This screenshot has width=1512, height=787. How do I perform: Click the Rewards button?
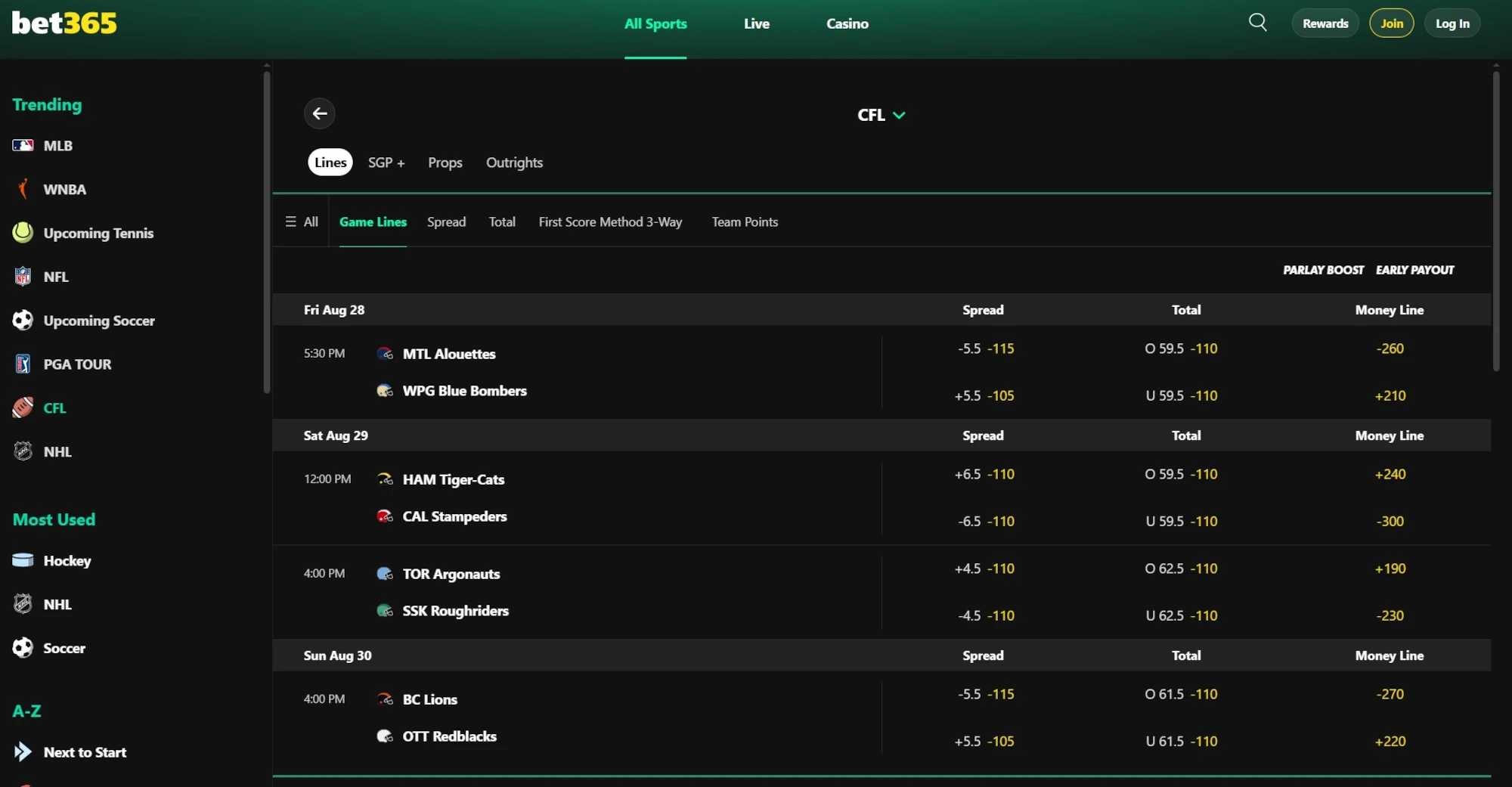pyautogui.click(x=1325, y=23)
